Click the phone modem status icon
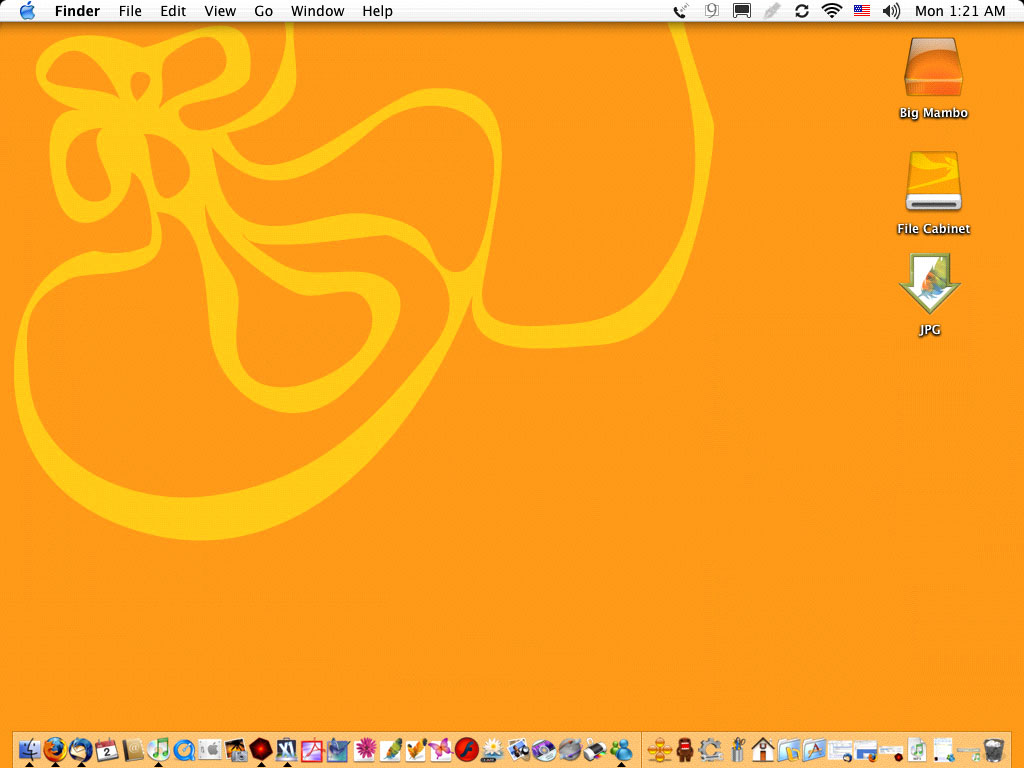 coord(681,10)
